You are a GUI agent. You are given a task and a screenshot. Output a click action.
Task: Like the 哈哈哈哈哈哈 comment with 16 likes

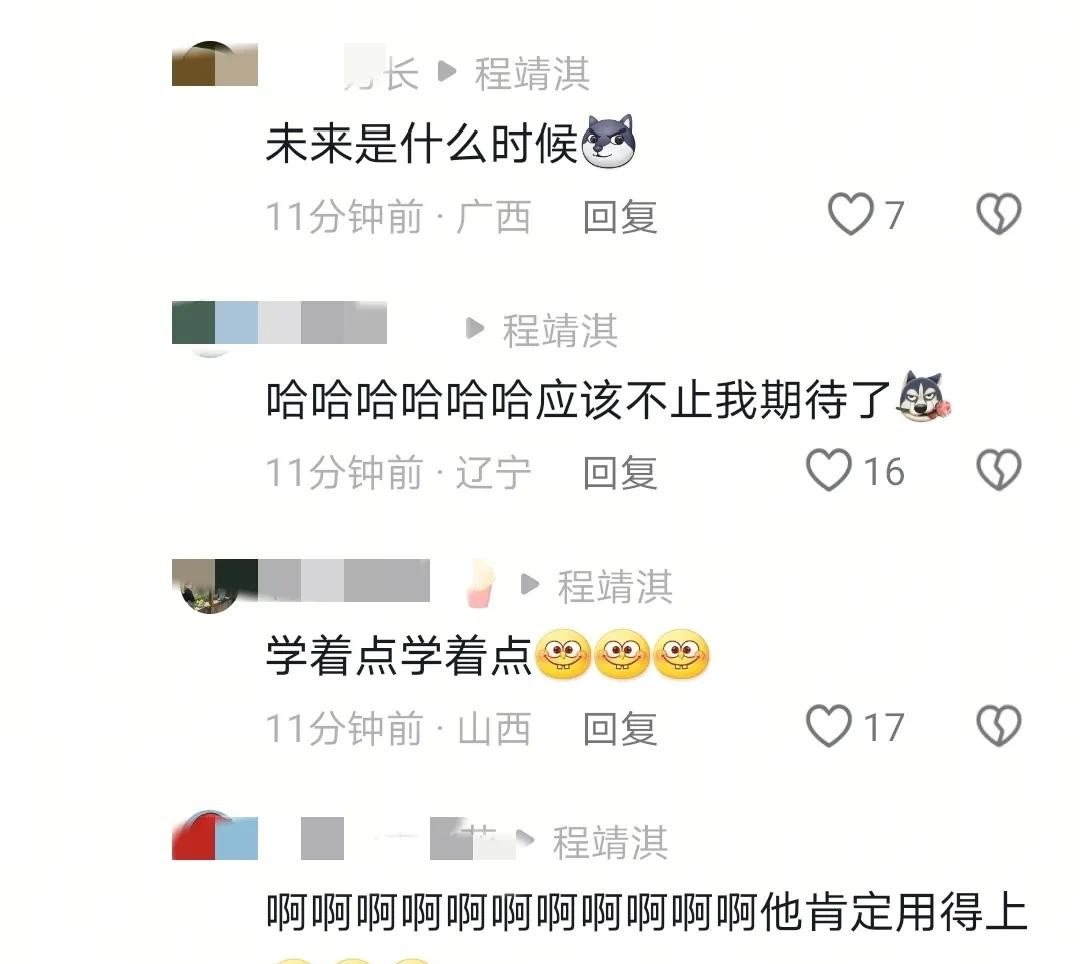pos(829,470)
